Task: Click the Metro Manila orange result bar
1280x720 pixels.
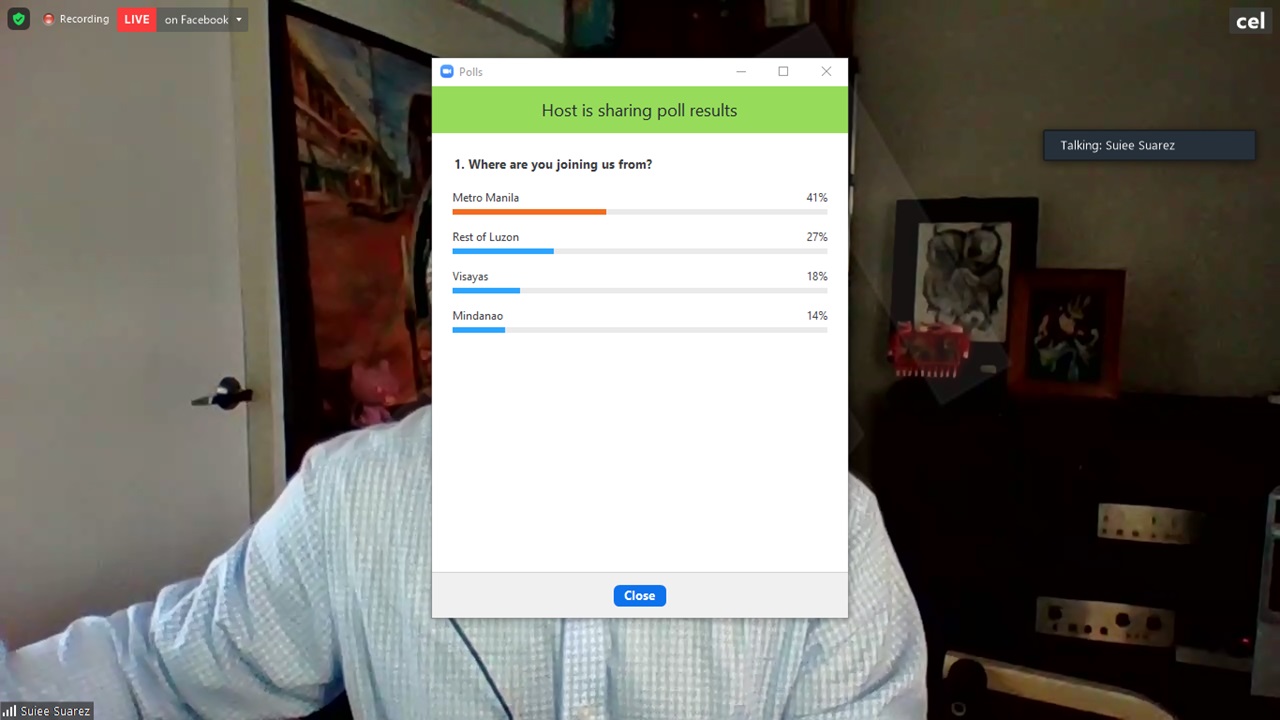Action: tap(529, 212)
